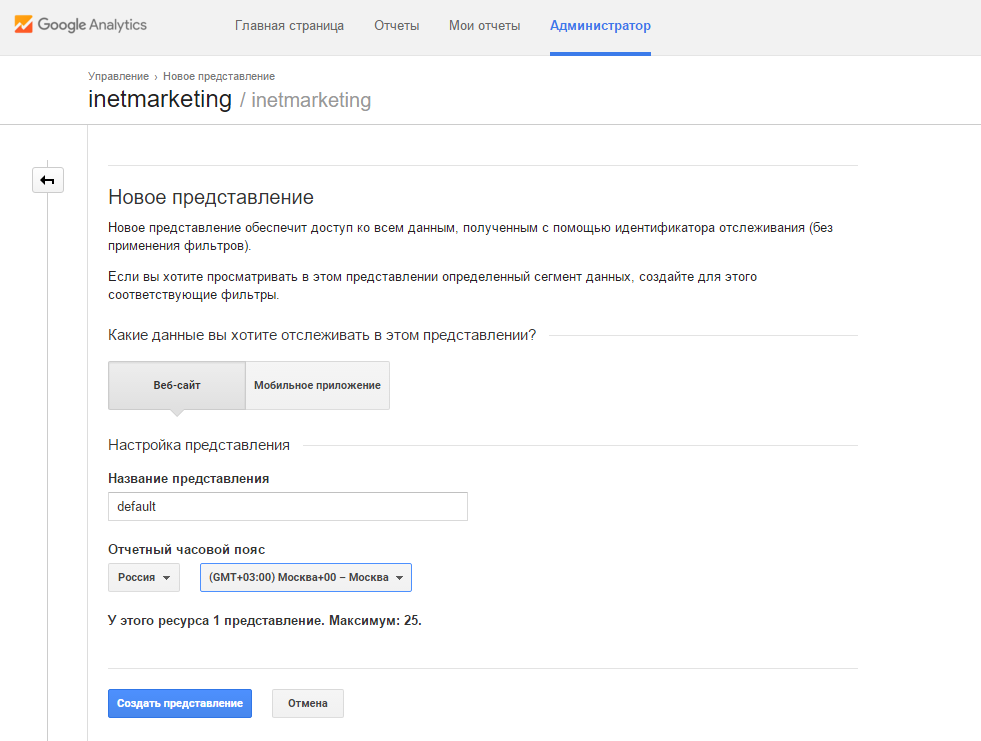Screen dimensions: 981x741
Task: Click the caret arrow next to Россия
Action: point(166,578)
